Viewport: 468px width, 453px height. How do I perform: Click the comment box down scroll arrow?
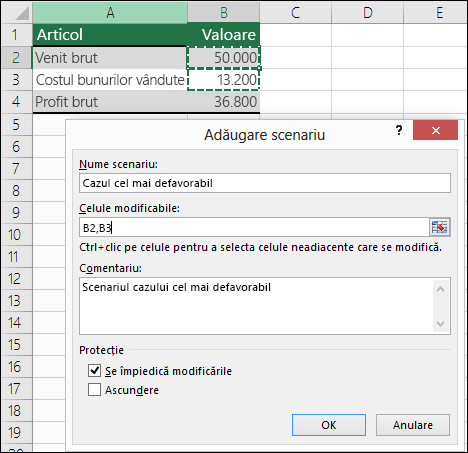click(x=441, y=323)
